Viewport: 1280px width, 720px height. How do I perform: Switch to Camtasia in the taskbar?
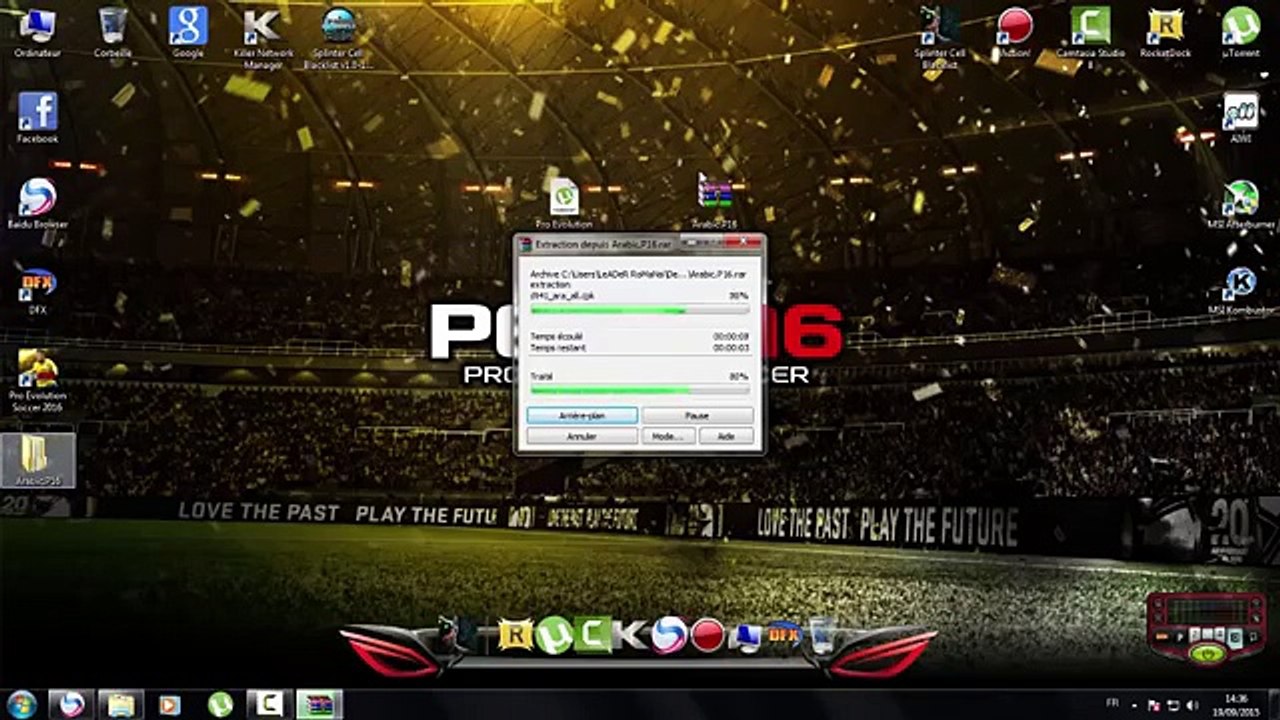268,704
